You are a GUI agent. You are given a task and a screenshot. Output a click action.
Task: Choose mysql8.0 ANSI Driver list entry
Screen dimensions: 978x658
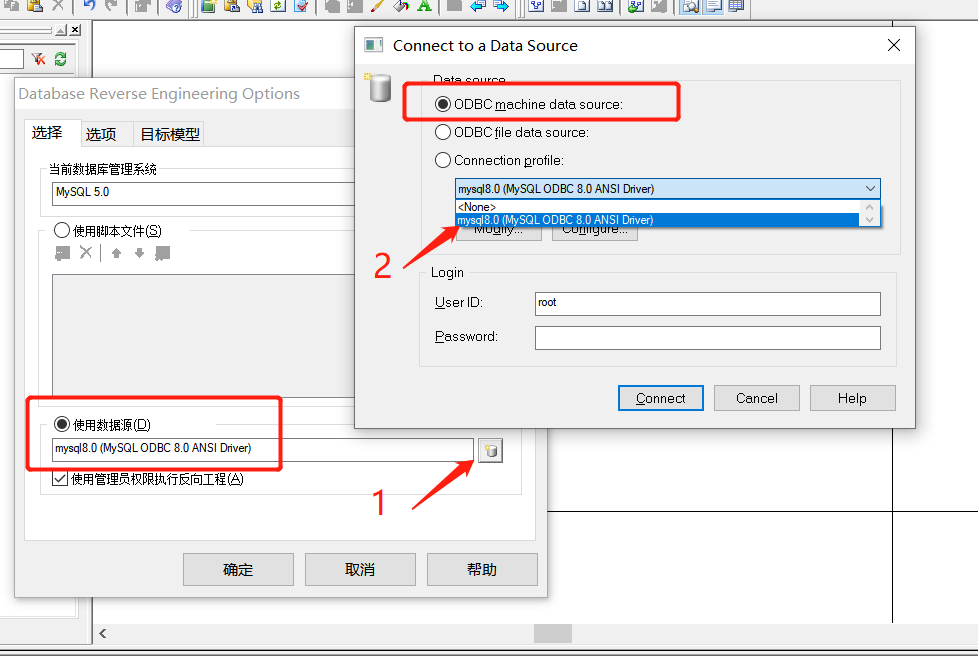pos(657,220)
